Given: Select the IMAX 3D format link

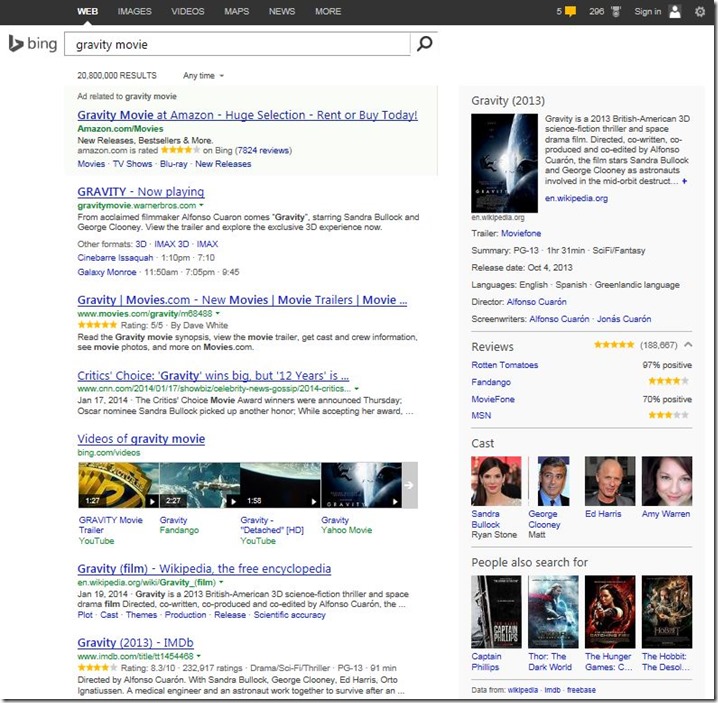Looking at the screenshot, I should click(x=171, y=244).
